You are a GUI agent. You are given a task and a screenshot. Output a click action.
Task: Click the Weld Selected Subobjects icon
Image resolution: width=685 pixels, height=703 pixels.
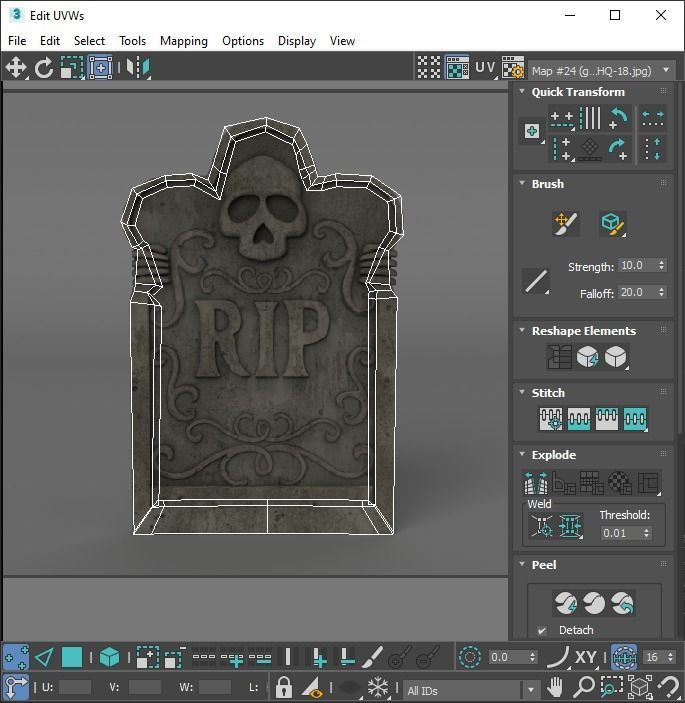(x=571, y=526)
